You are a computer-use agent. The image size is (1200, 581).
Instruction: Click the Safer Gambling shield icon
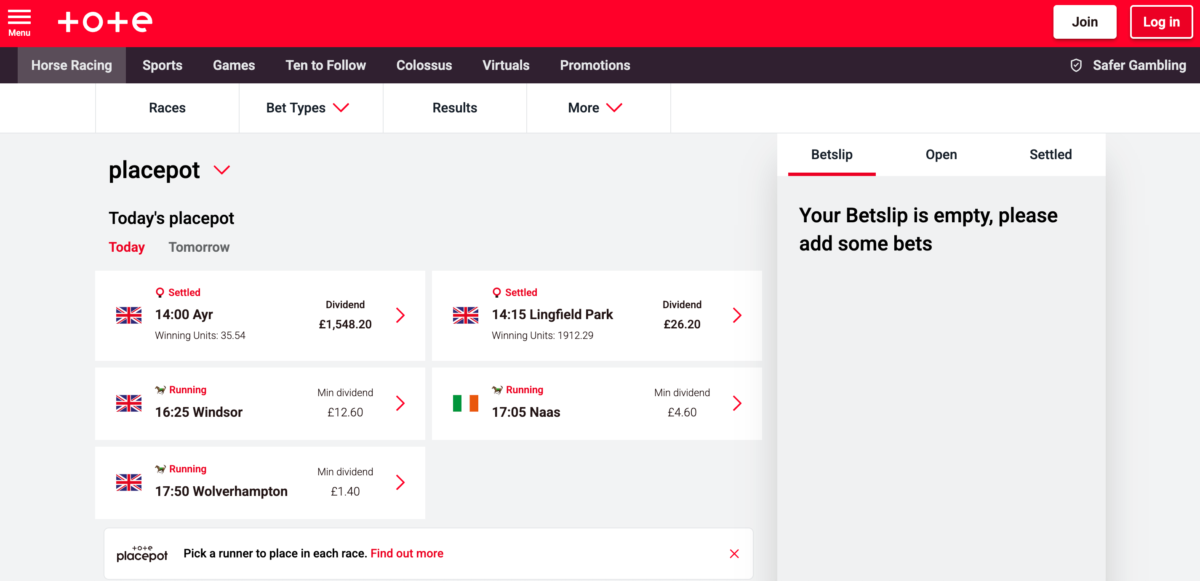[1076, 65]
